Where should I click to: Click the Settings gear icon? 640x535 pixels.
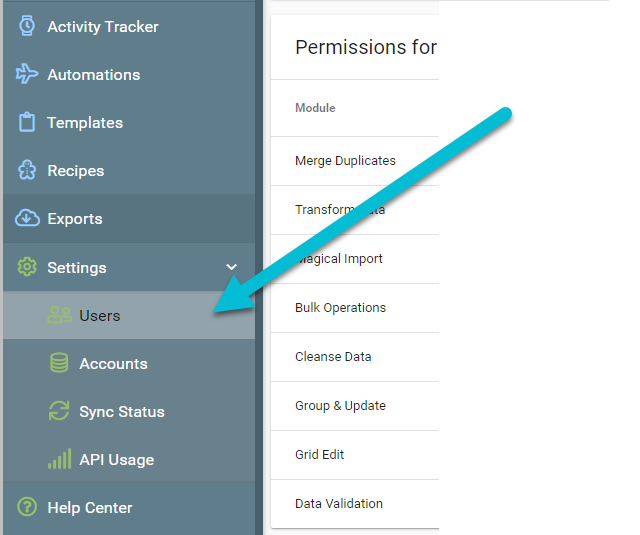coord(27,267)
